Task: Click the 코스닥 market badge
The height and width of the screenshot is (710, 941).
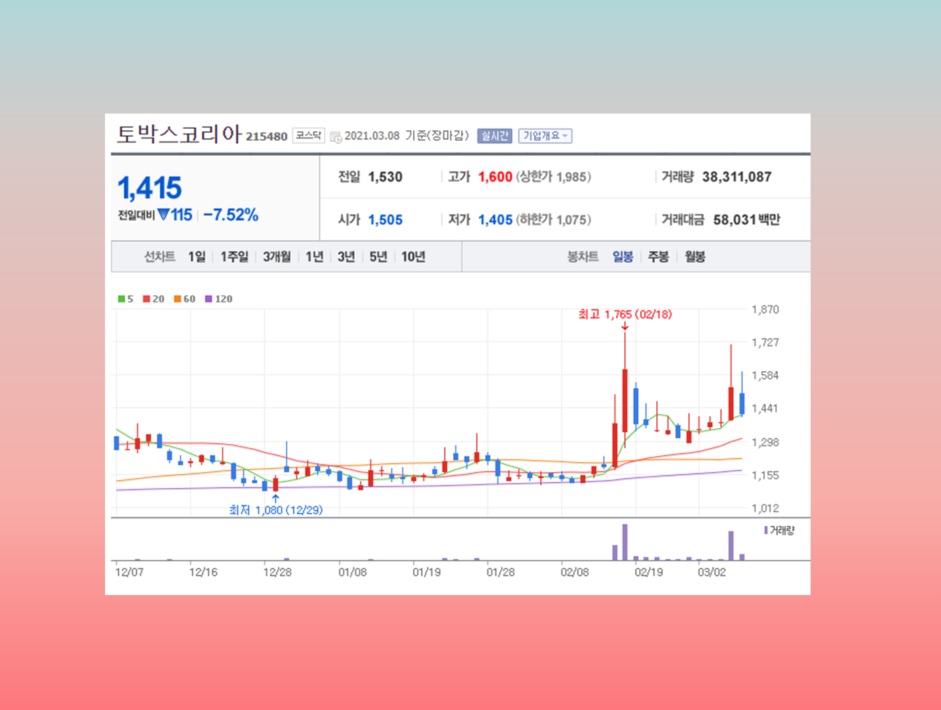Action: pyautogui.click(x=308, y=136)
